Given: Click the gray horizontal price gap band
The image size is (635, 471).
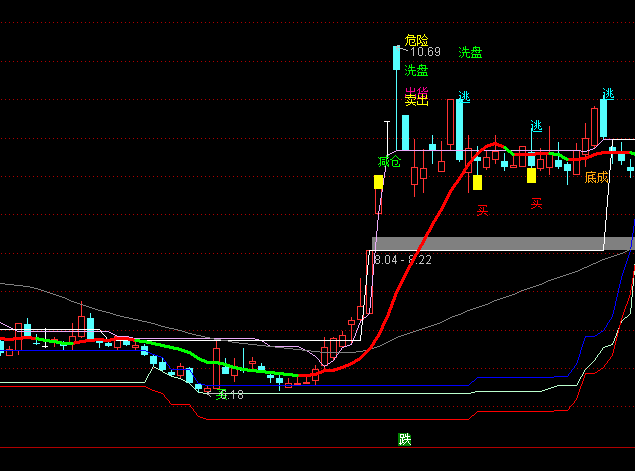Looking at the screenshot, I should (x=500, y=243).
